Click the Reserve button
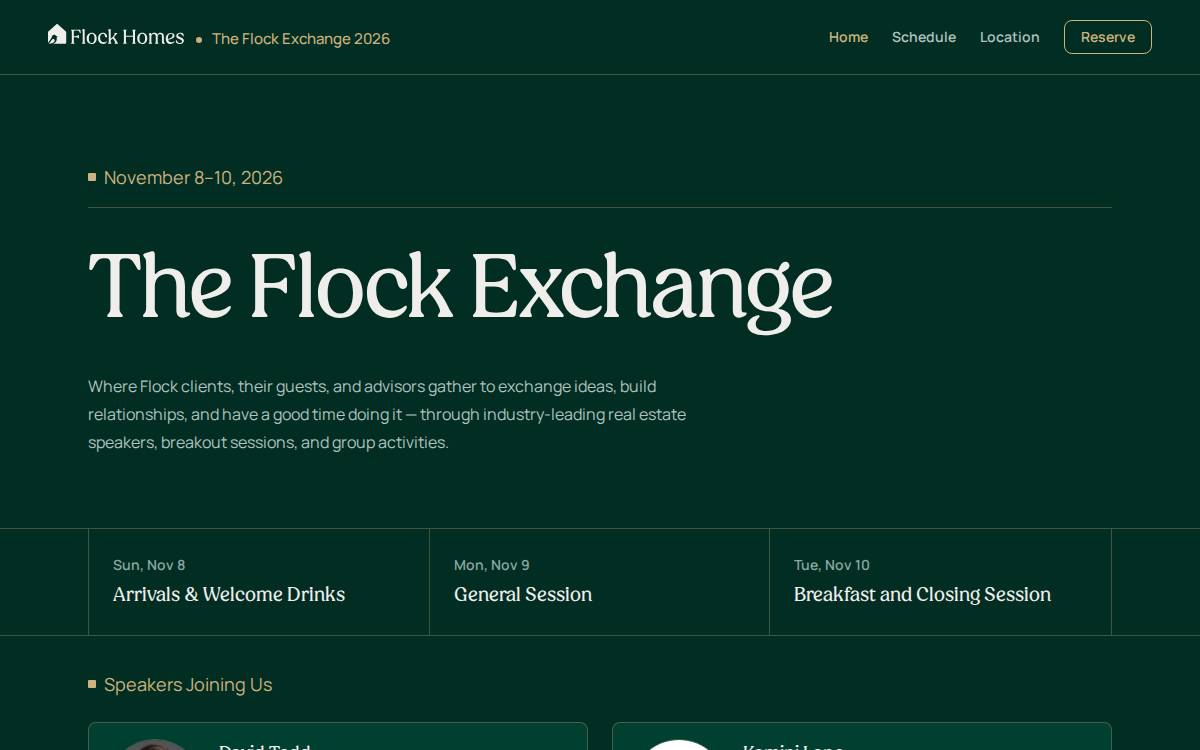Screen dimensions: 1200x750 coord(1108,37)
